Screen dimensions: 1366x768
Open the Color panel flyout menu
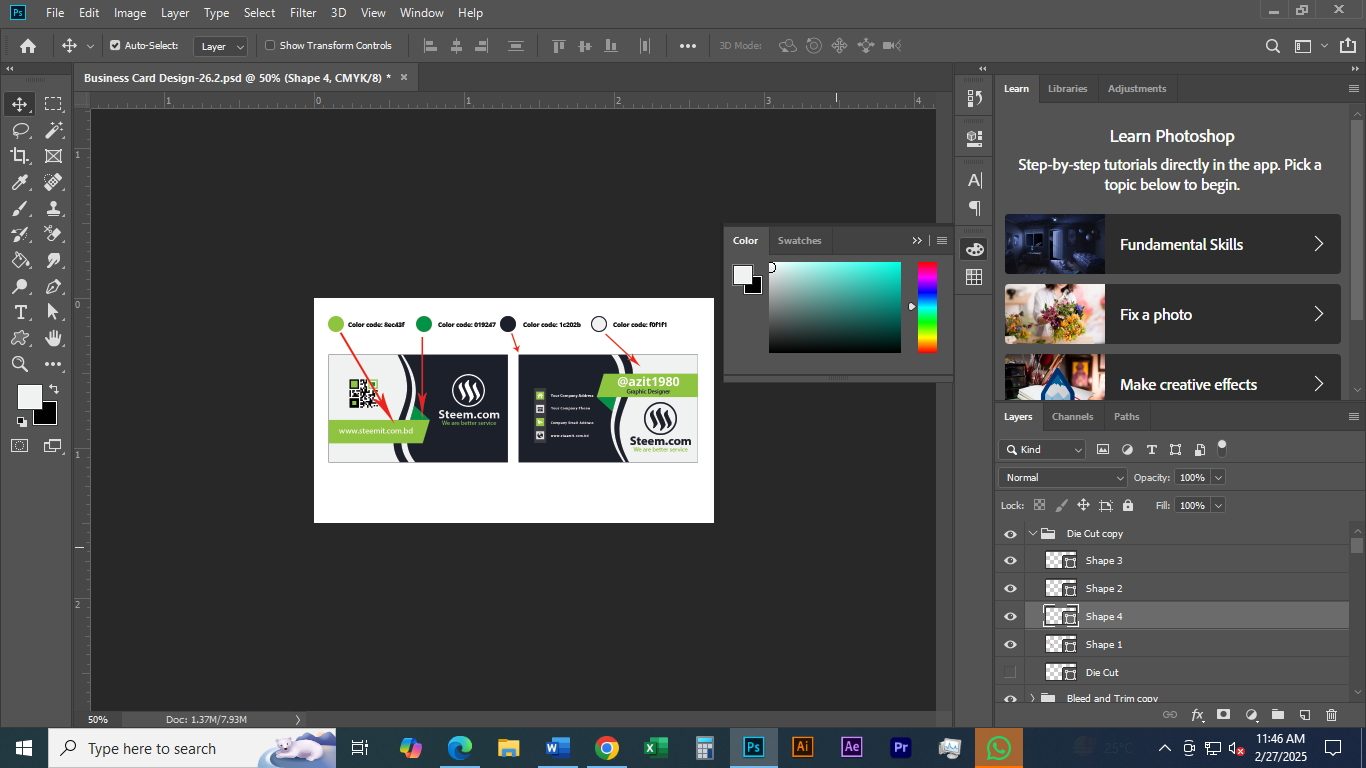942,241
